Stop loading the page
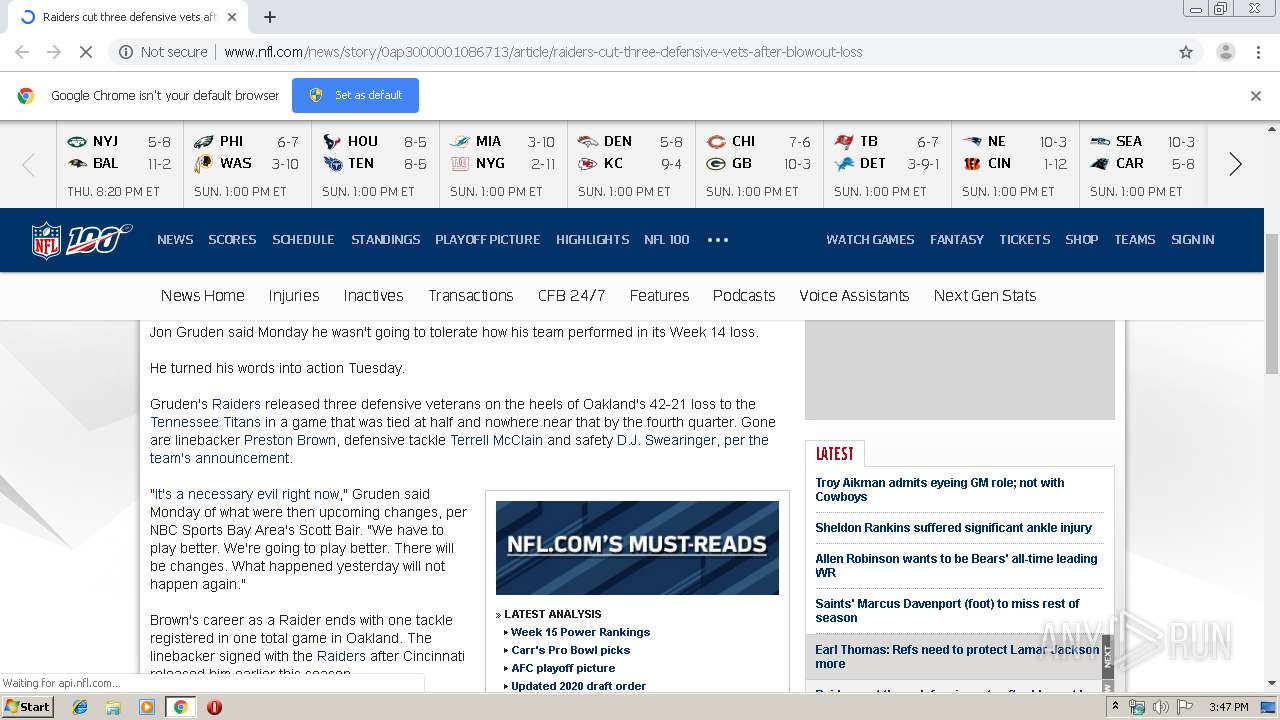Screen dimensions: 1280x720 coord(85,52)
